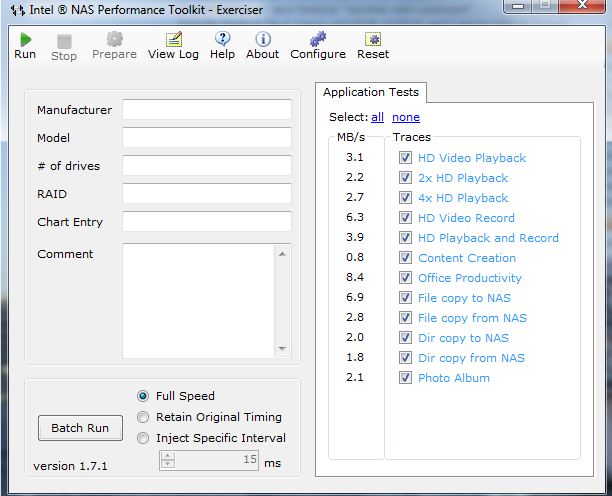
Task: Click the Prepare gear icon
Action: click(115, 39)
